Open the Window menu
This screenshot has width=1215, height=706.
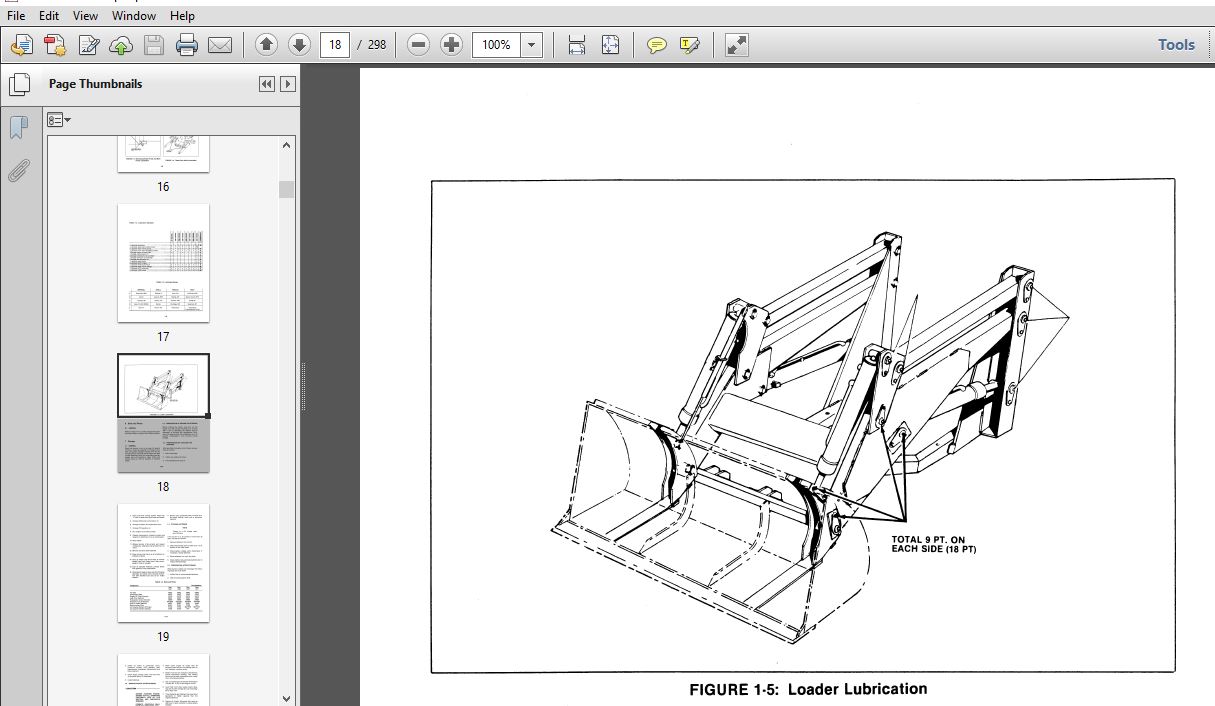click(134, 16)
